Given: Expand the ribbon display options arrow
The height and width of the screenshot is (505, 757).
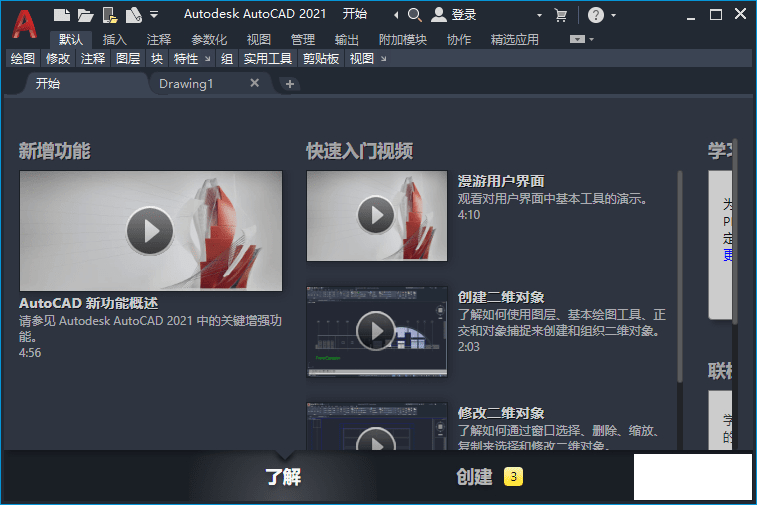Looking at the screenshot, I should pos(591,39).
